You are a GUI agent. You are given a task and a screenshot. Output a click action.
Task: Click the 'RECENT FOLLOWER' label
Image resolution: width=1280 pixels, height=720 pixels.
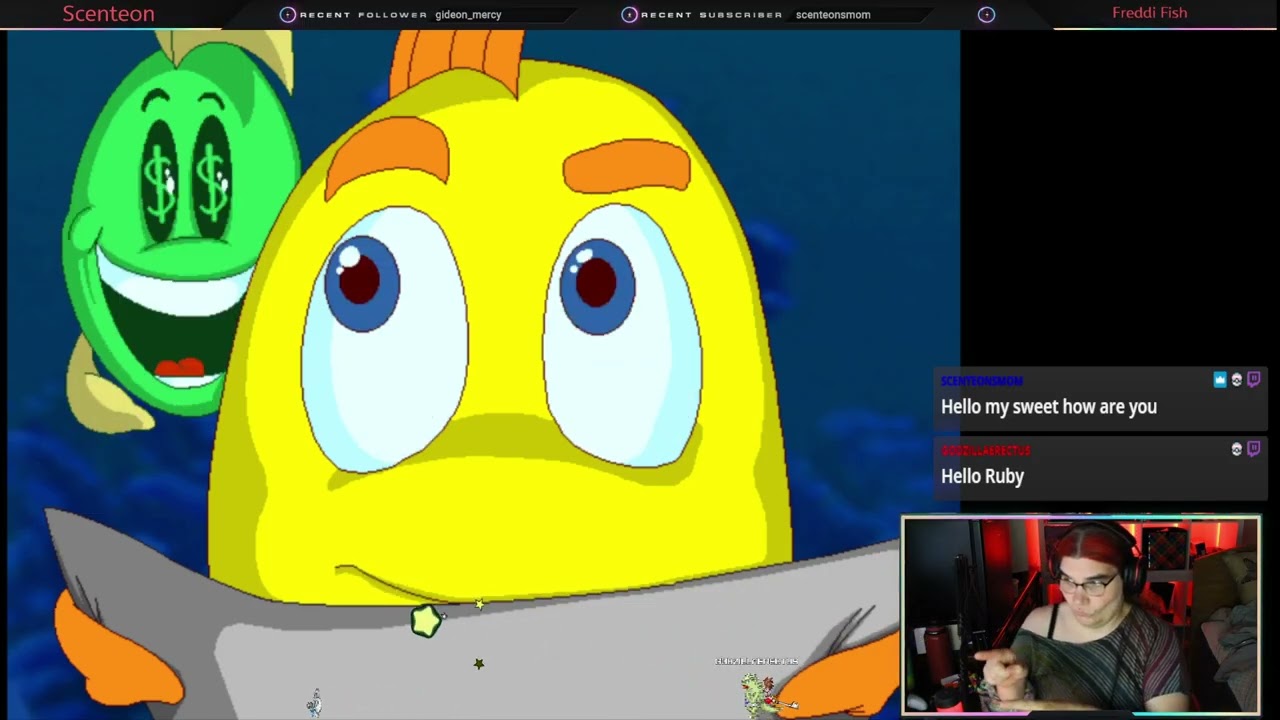(x=363, y=15)
